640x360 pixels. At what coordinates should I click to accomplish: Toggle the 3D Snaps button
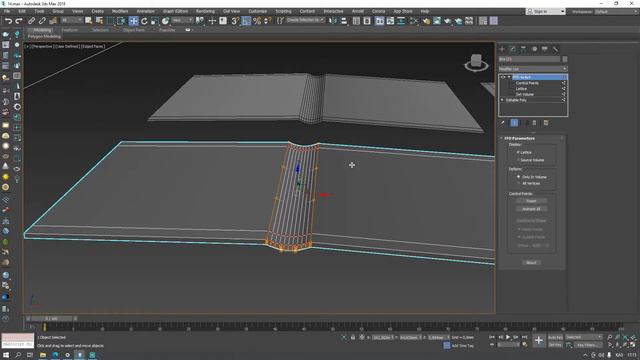tap(235, 21)
